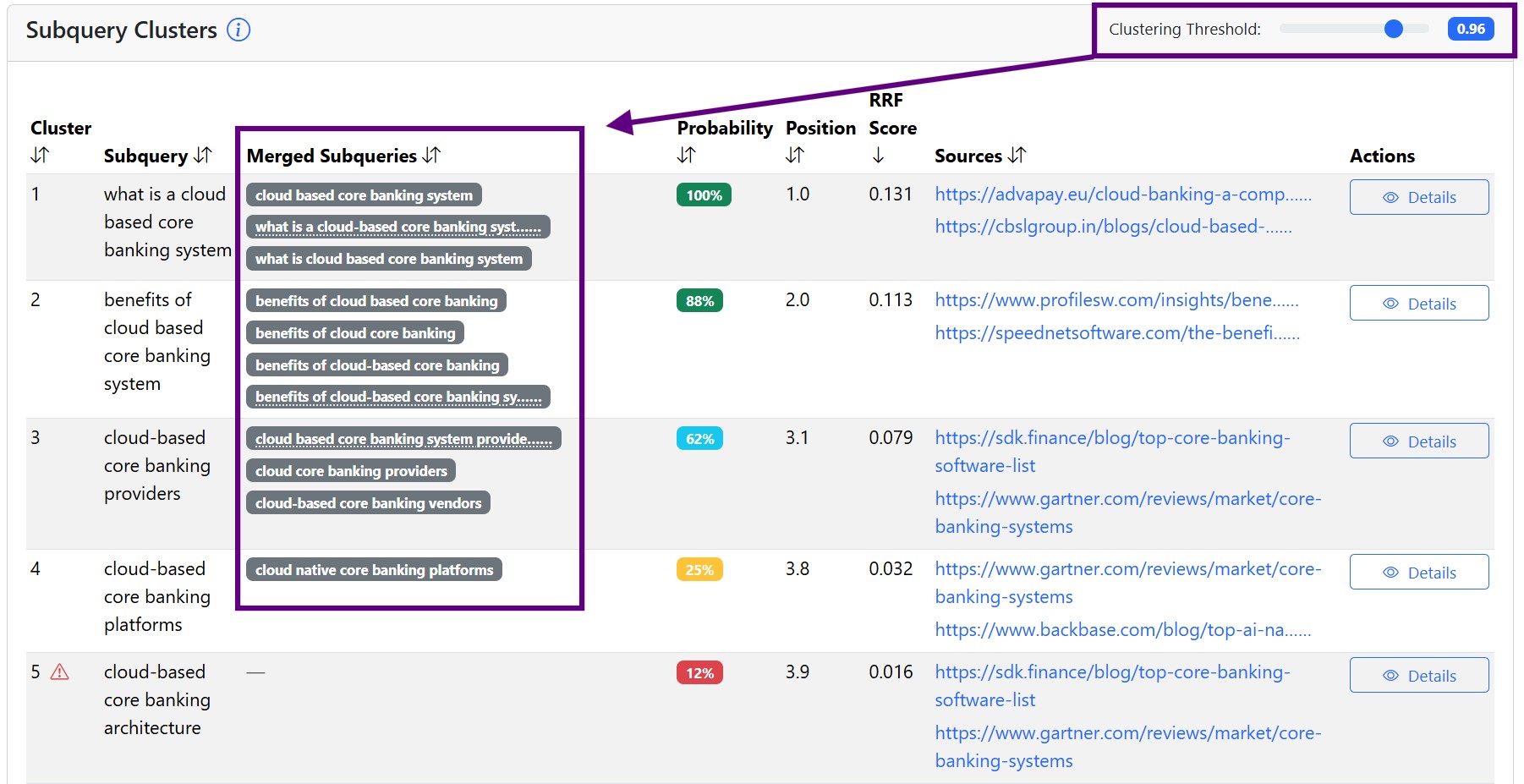Open the backbase.com blog source link

[1122, 630]
